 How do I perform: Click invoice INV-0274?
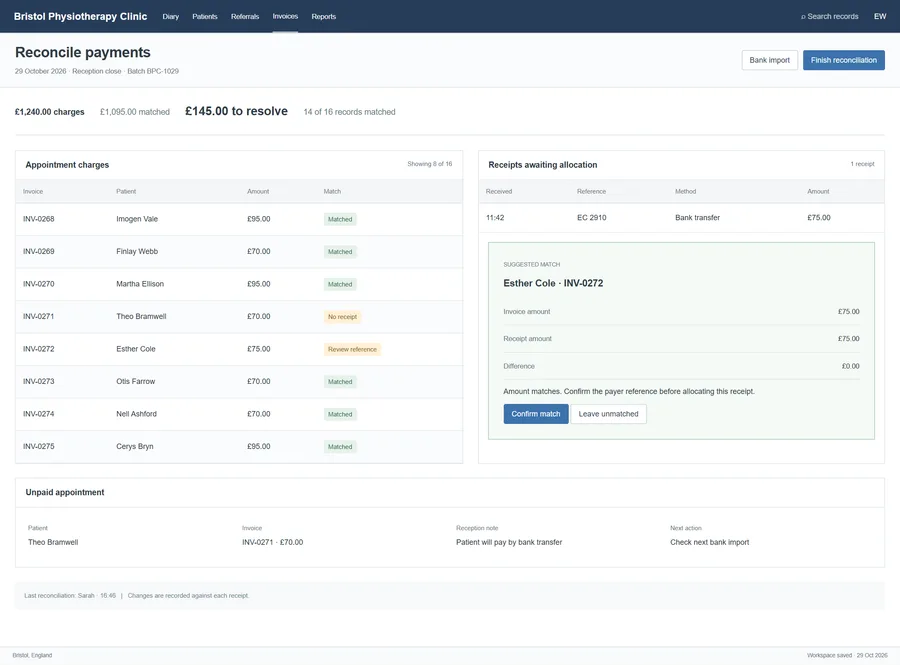38,414
